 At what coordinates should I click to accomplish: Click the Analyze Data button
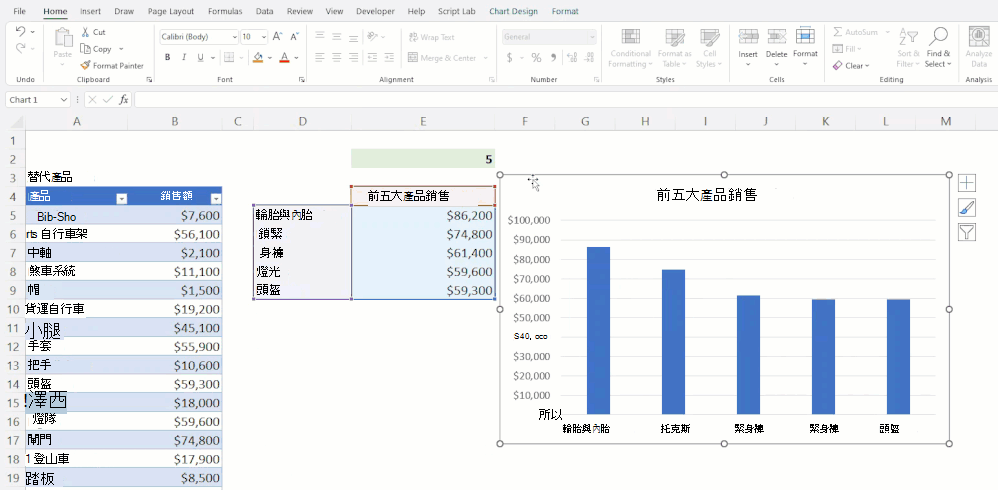979,48
